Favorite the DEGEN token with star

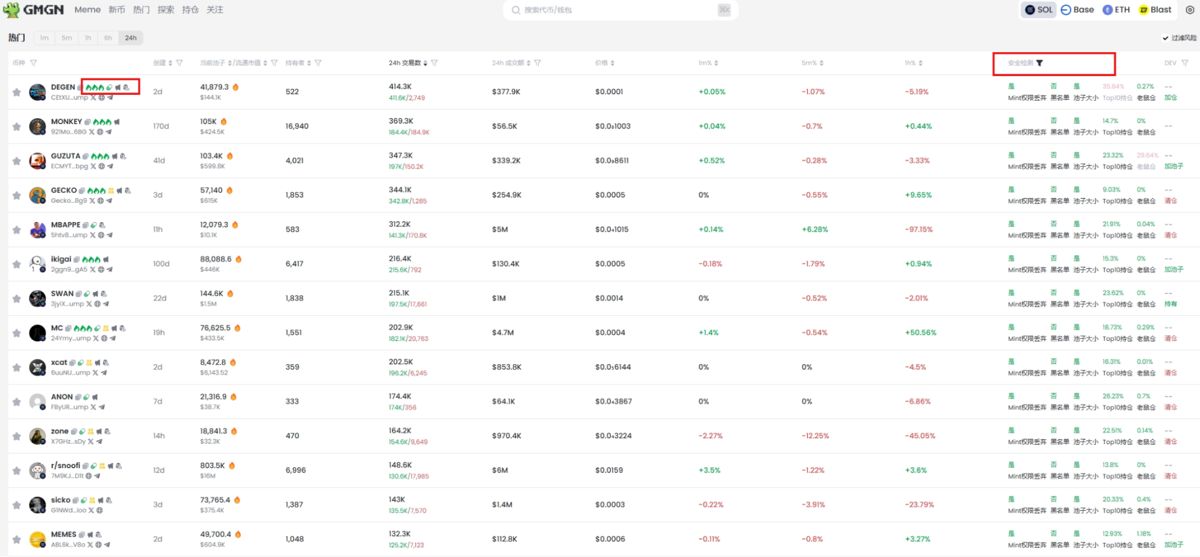16,92
